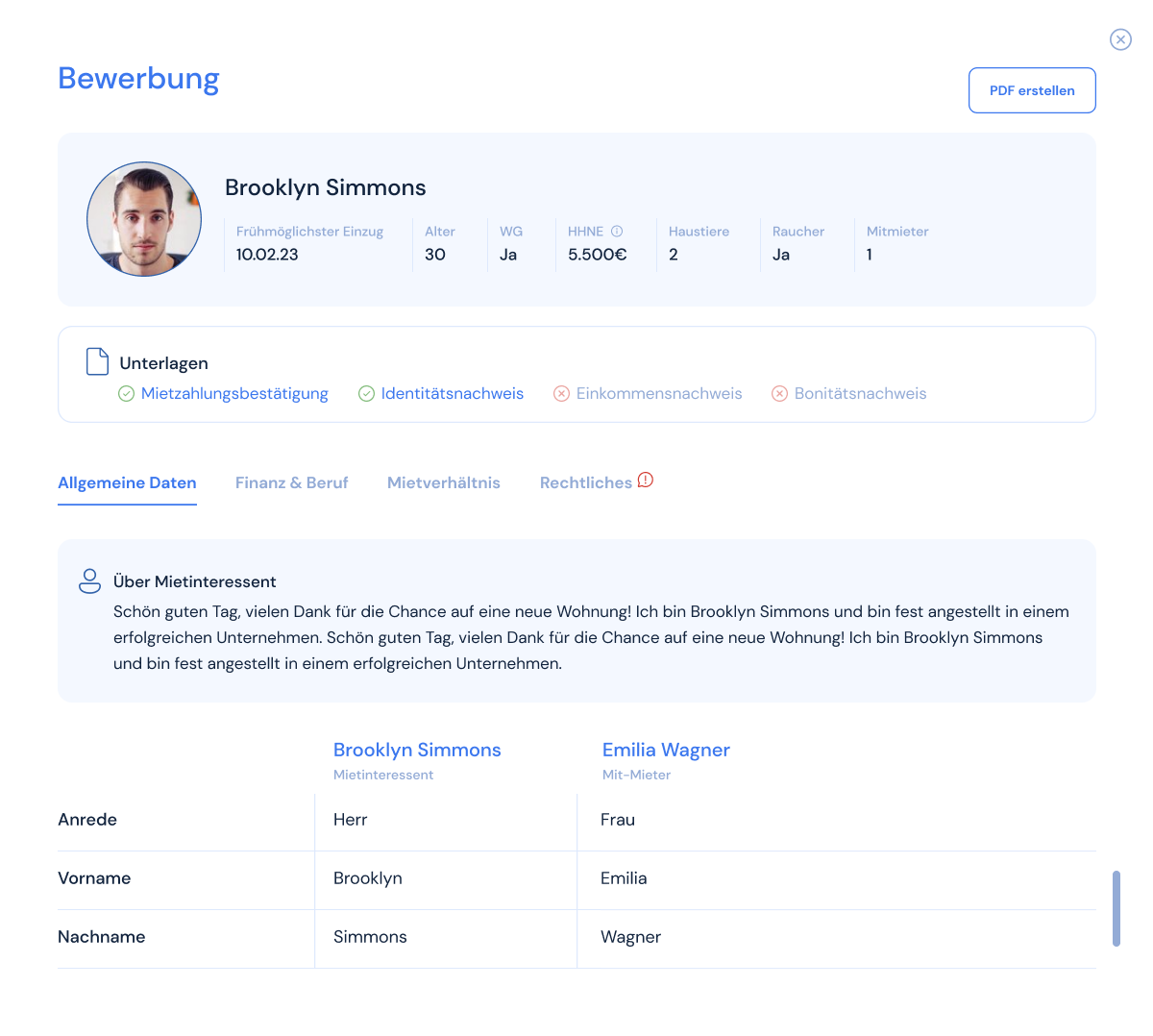This screenshot has height=1036, width=1153.
Task: Go to the Rechtliches tab
Action: pos(585,482)
